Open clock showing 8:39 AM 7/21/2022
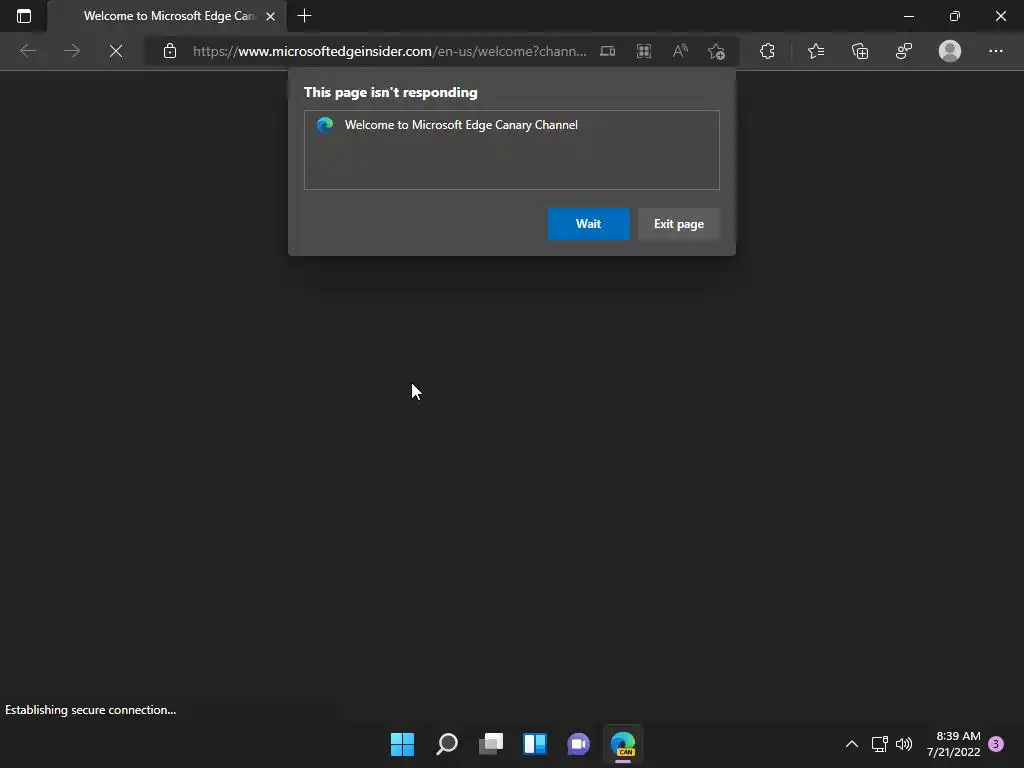 pyautogui.click(x=953, y=744)
